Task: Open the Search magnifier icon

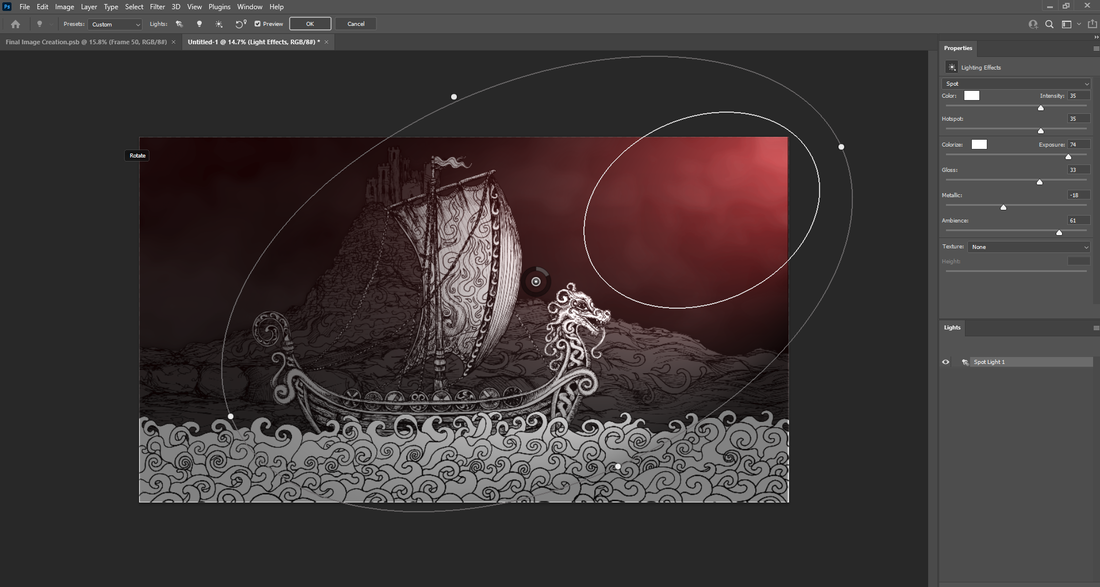Action: click(1050, 24)
